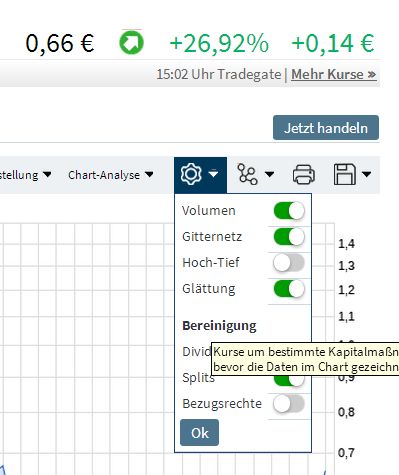Open the chart comparison nodes icon

[x=247, y=174]
